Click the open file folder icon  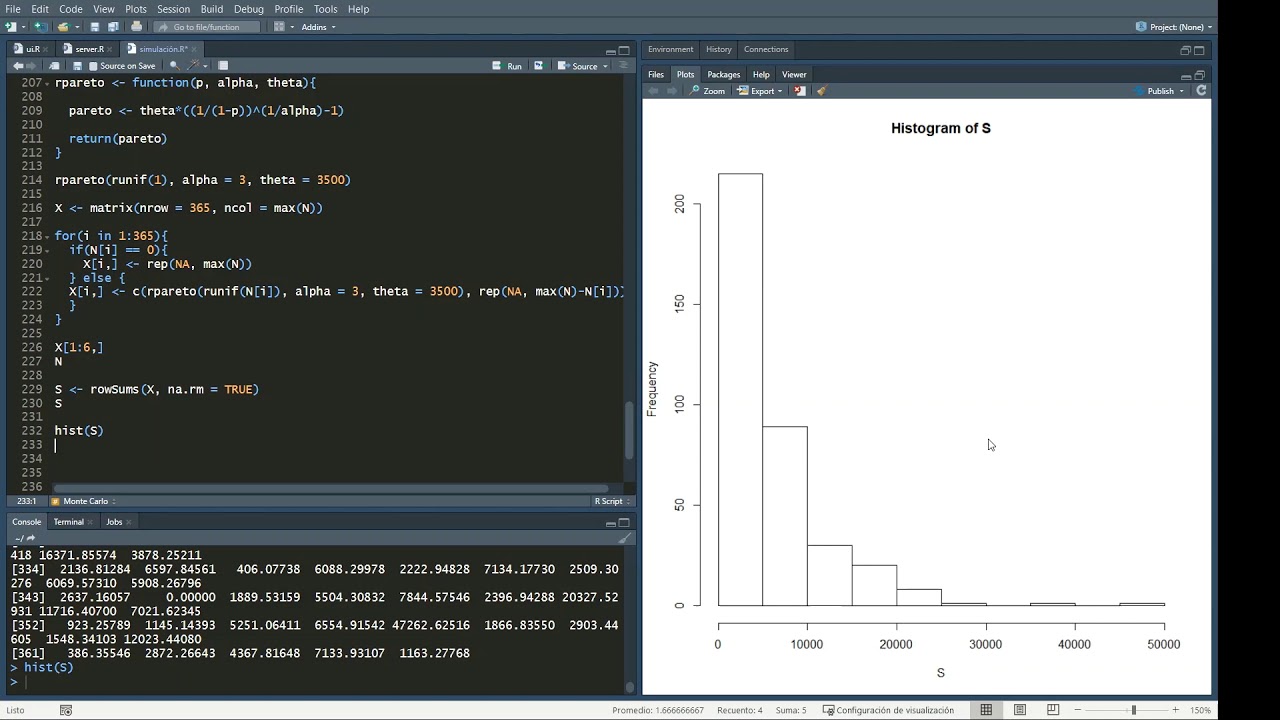coord(63,27)
